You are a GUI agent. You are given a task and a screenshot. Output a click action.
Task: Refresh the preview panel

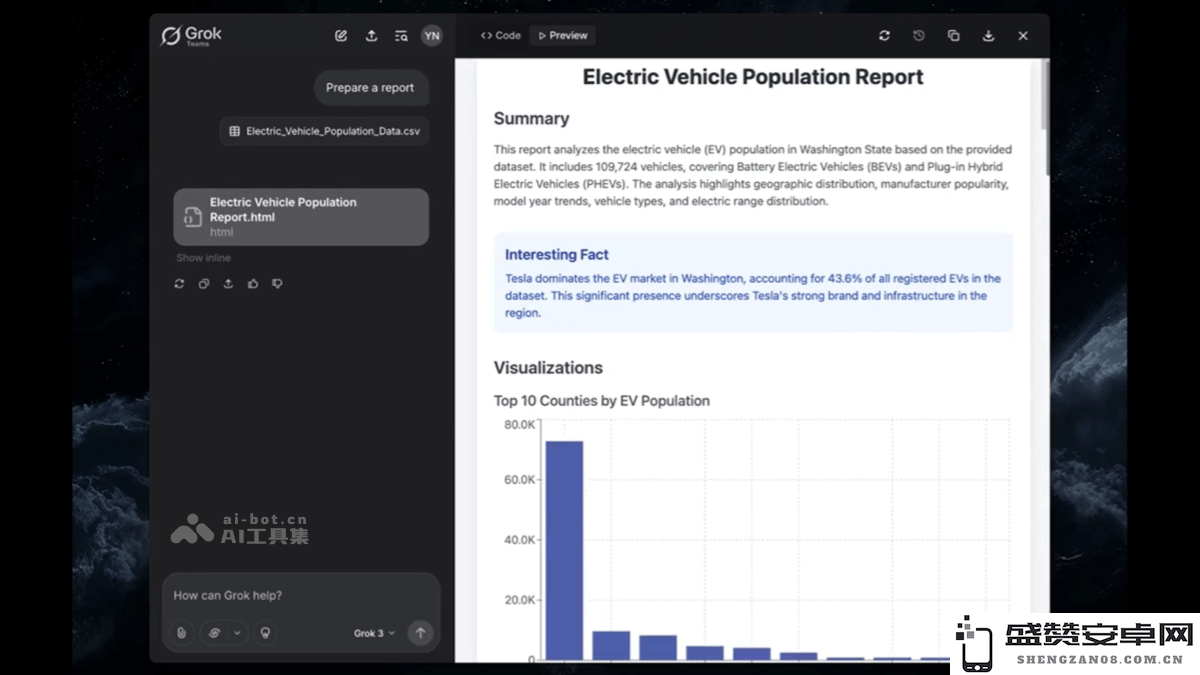click(x=884, y=36)
